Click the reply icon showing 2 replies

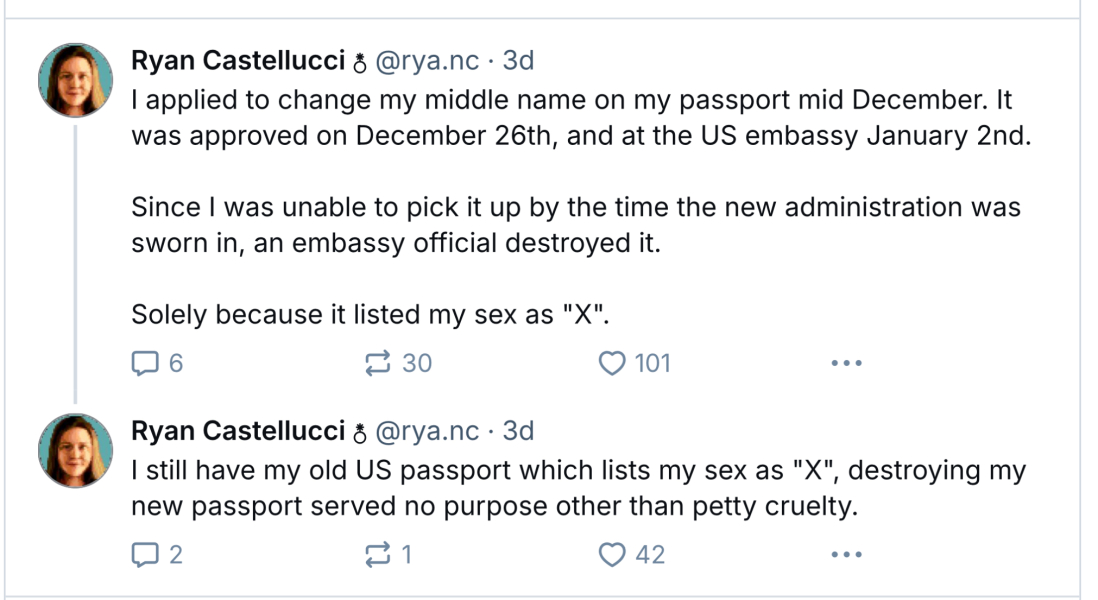pos(144,554)
